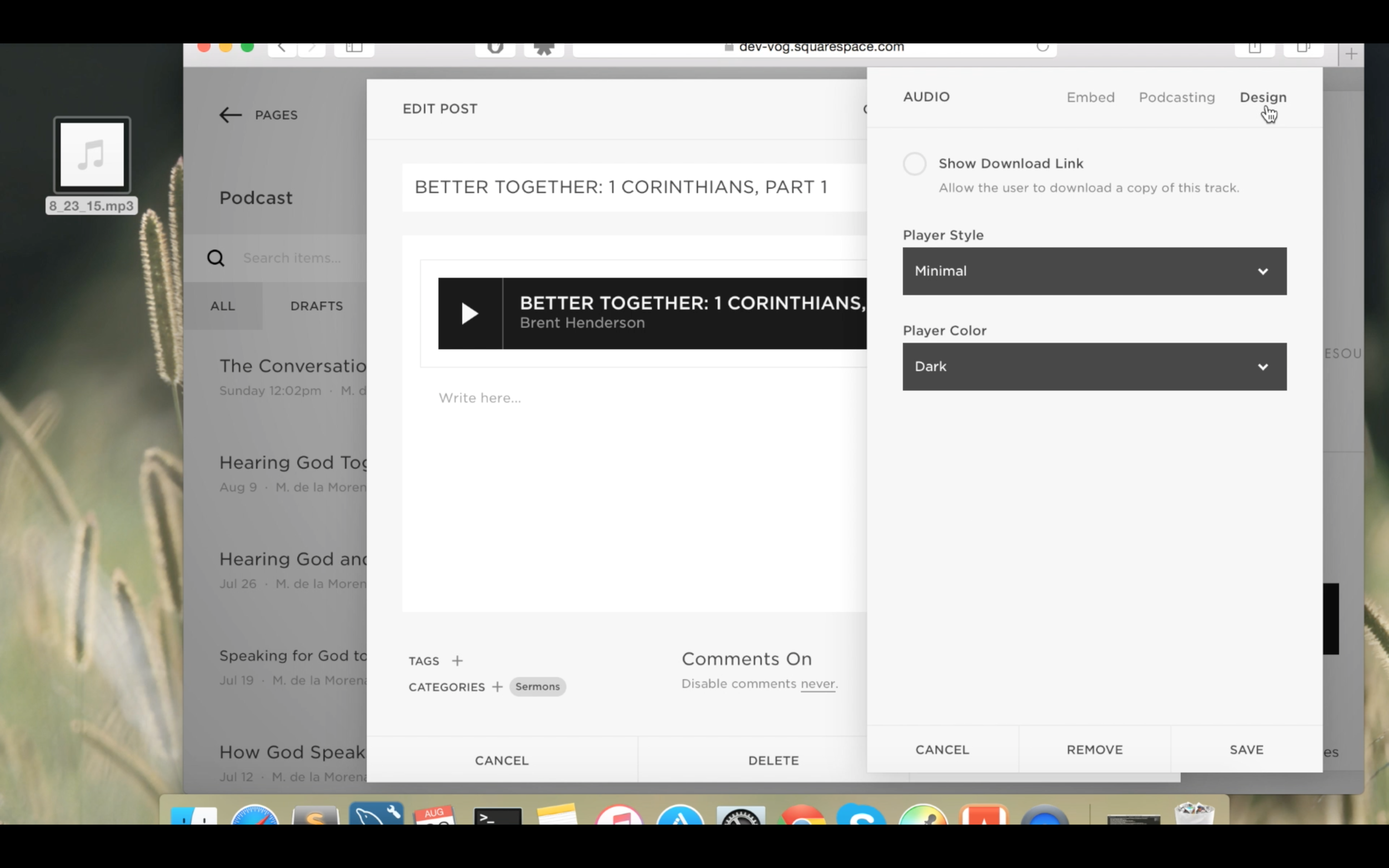
Task: Select the ALL filter tab
Action: point(223,306)
